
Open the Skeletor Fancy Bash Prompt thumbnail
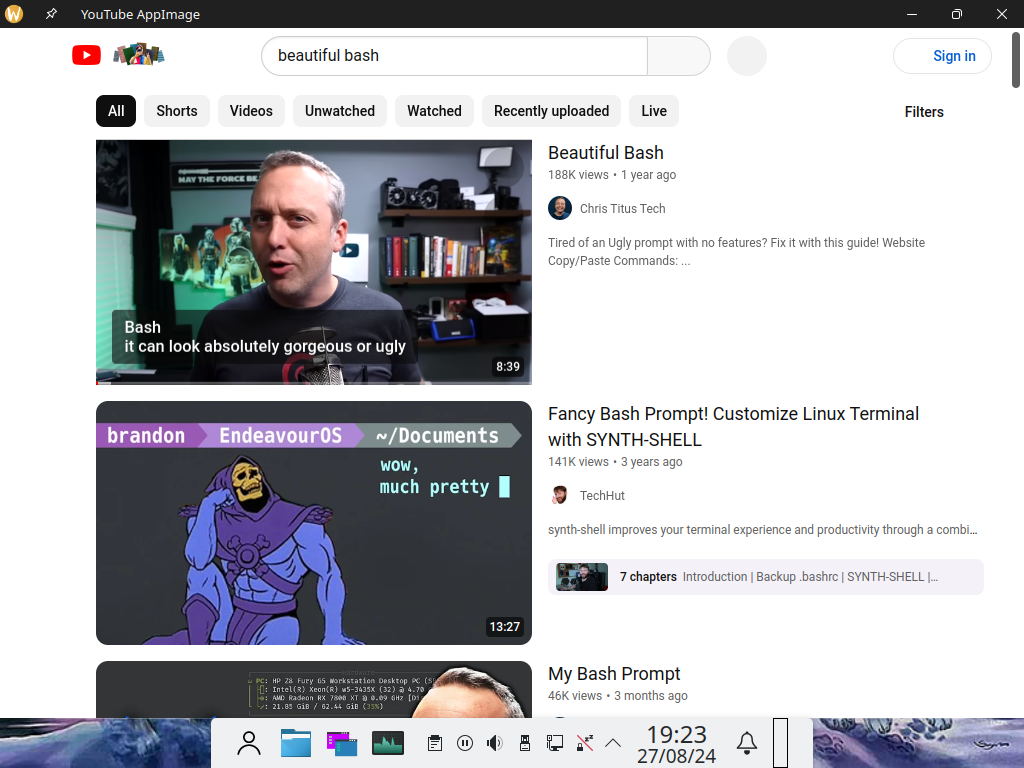point(313,523)
